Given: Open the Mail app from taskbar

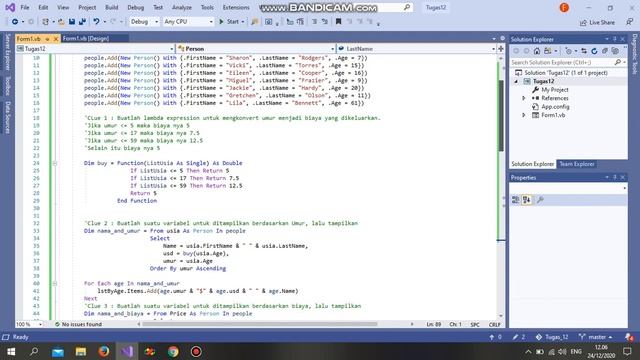Looking at the screenshot, I should click(x=58, y=351).
